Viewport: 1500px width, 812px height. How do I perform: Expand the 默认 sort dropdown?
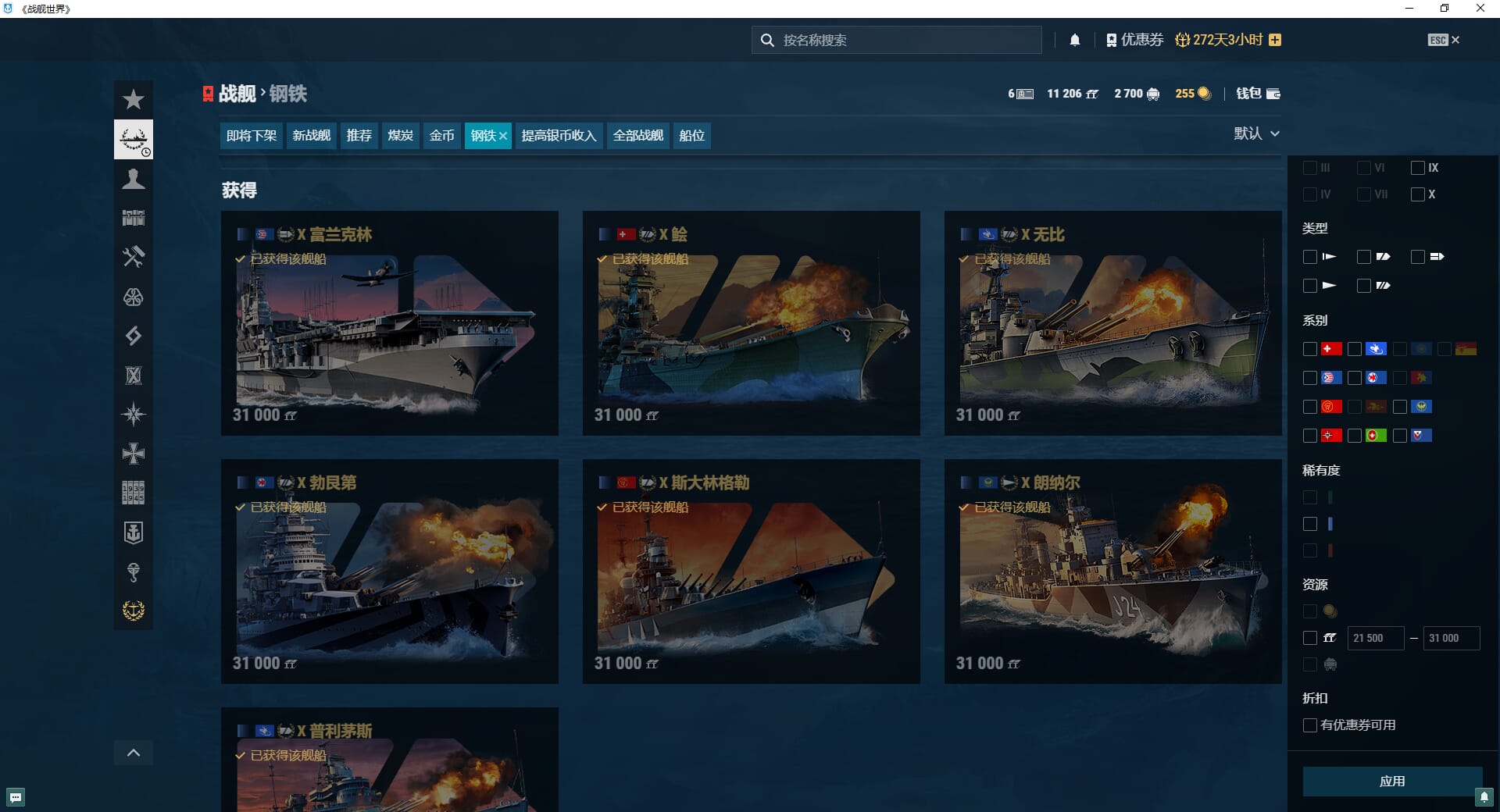(x=1256, y=134)
